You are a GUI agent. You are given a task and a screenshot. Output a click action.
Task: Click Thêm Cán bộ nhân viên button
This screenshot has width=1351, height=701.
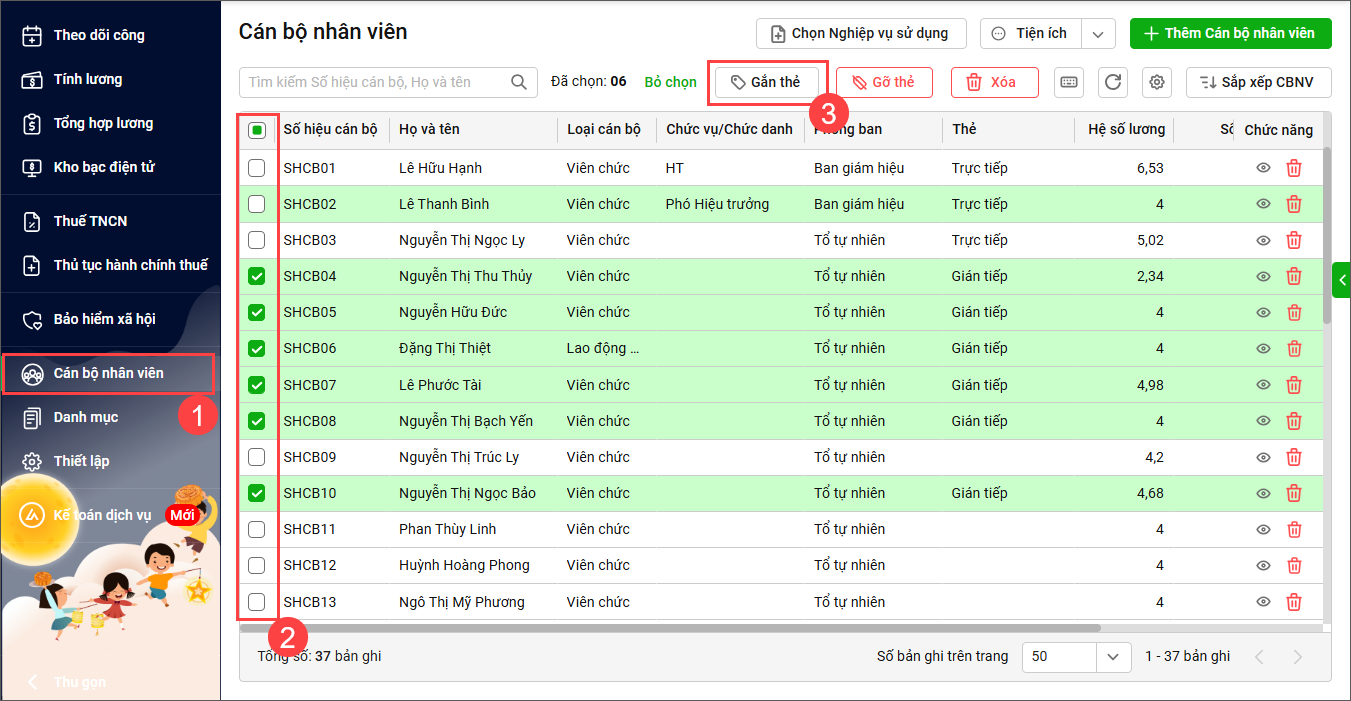pyautogui.click(x=1230, y=33)
